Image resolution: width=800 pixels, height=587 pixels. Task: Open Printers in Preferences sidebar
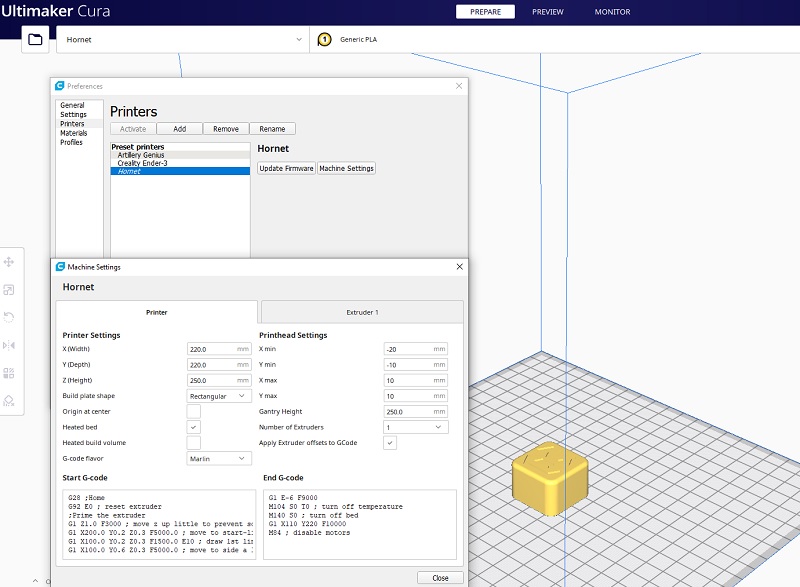pyautogui.click(x=72, y=123)
